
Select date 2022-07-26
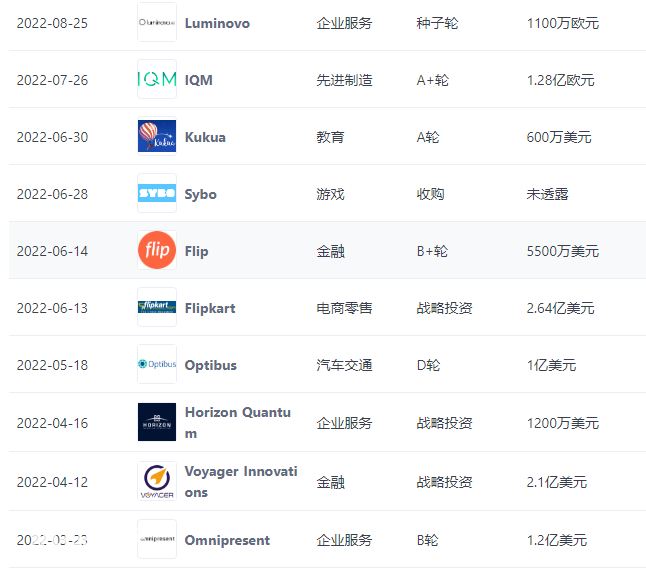[x=52, y=80]
